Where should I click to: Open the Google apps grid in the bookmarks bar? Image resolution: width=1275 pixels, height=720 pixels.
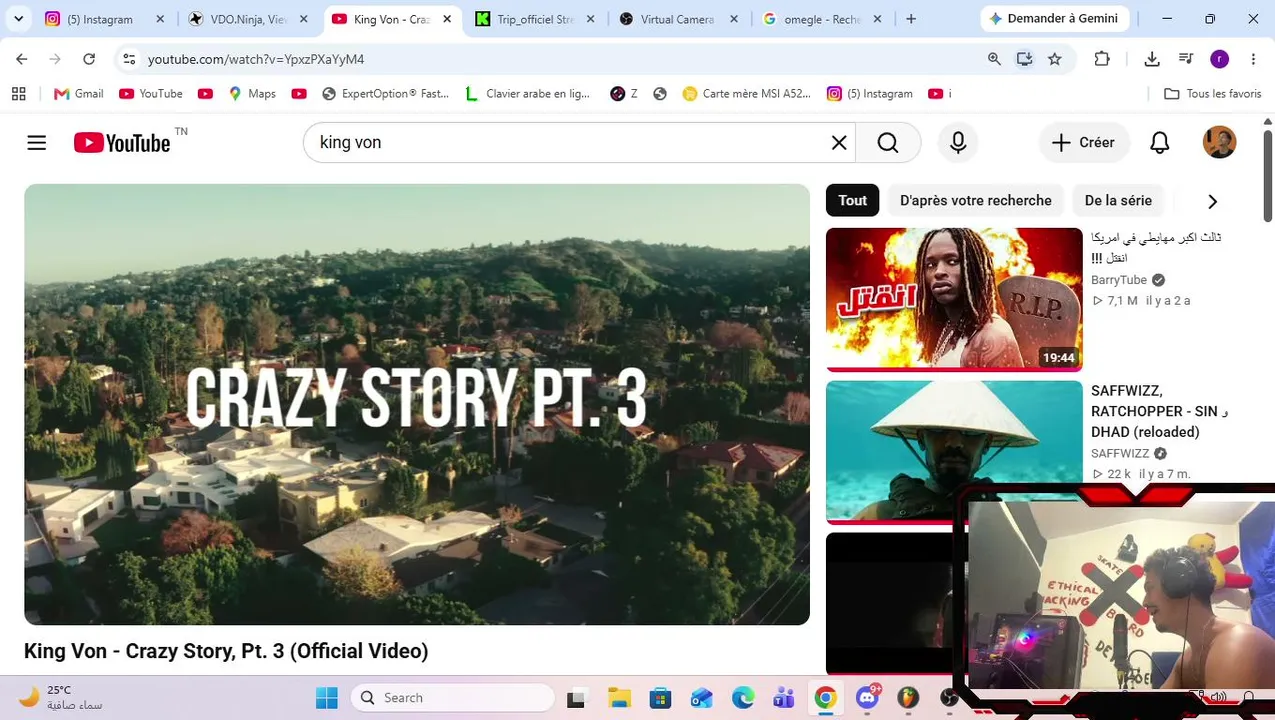click(x=18, y=94)
